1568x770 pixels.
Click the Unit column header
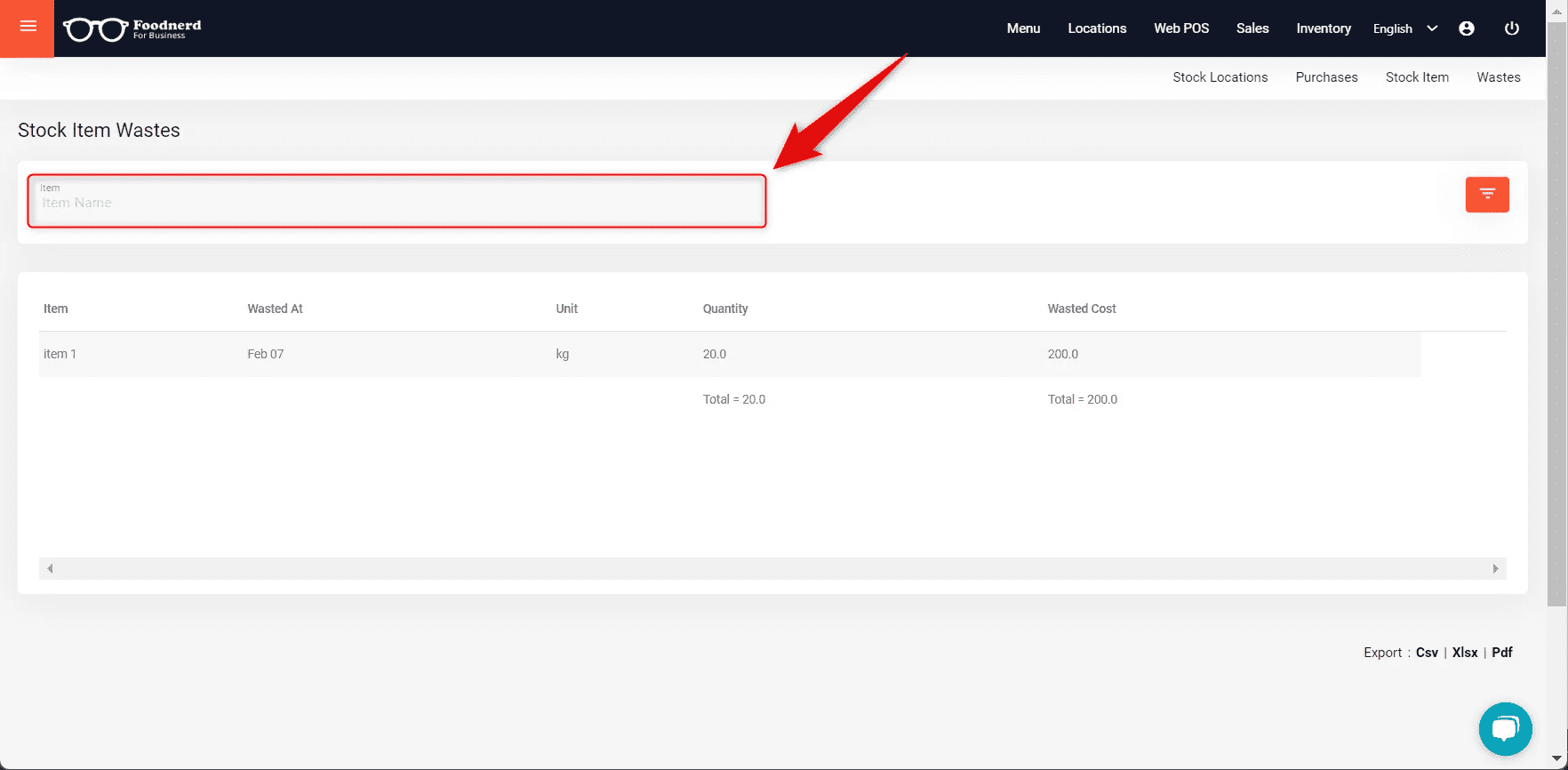pyautogui.click(x=567, y=309)
